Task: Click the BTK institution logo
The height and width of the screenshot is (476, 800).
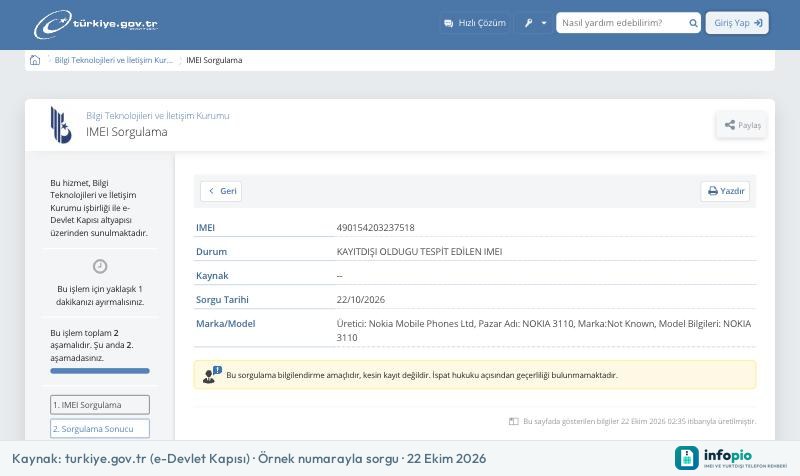Action: [x=61, y=125]
